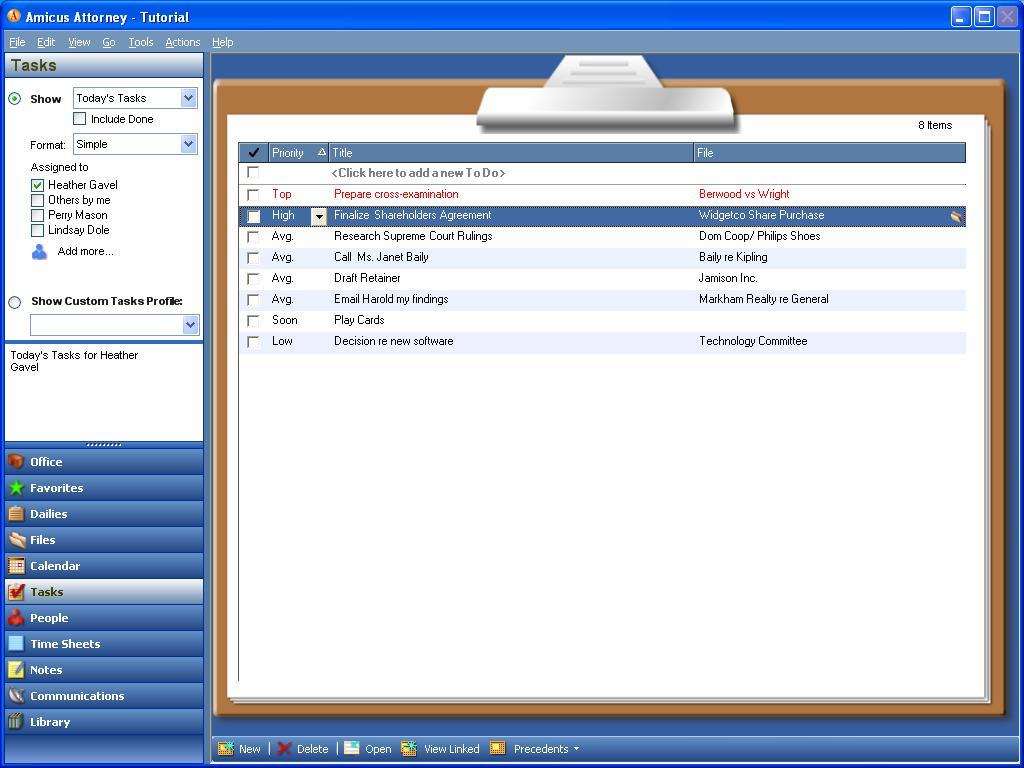This screenshot has height=768, width=1024.
Task: Click the Priority sort triangle indicator
Action: pyautogui.click(x=321, y=152)
